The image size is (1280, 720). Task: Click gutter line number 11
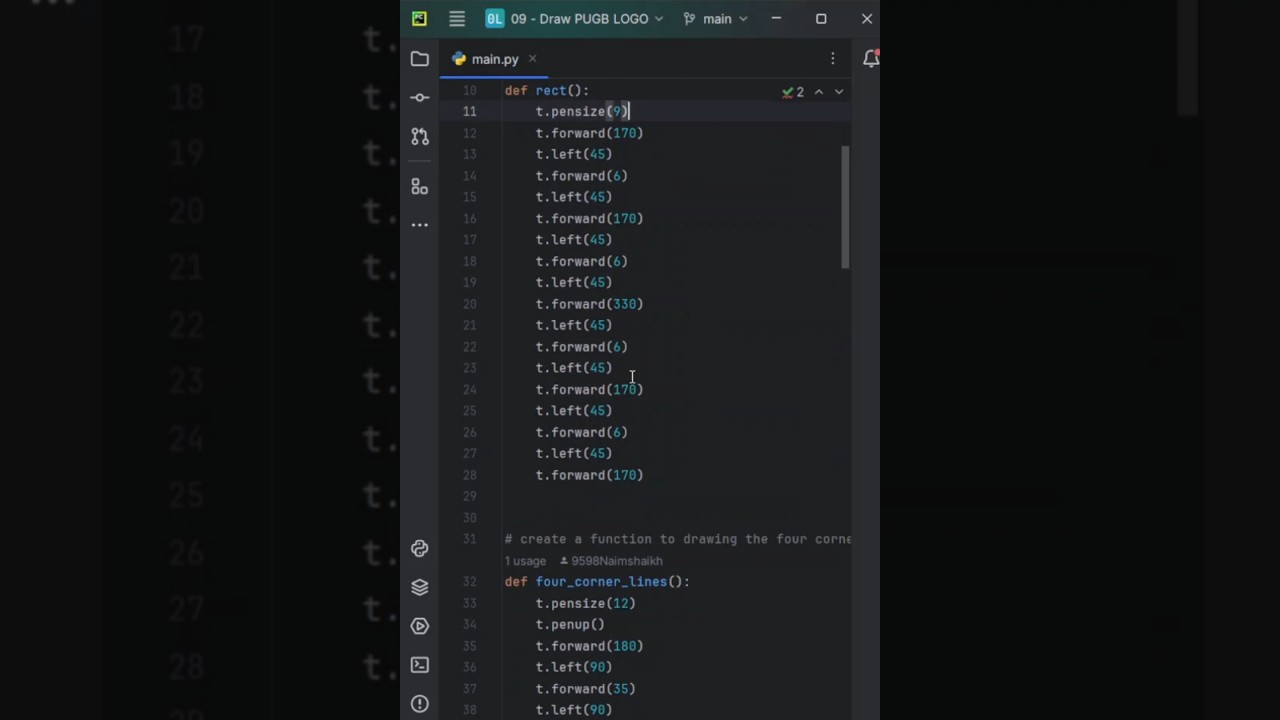(x=469, y=111)
